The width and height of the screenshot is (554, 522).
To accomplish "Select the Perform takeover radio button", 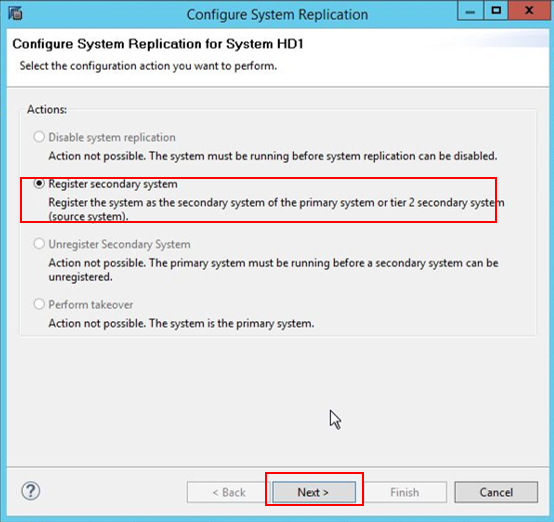I will [x=39, y=304].
